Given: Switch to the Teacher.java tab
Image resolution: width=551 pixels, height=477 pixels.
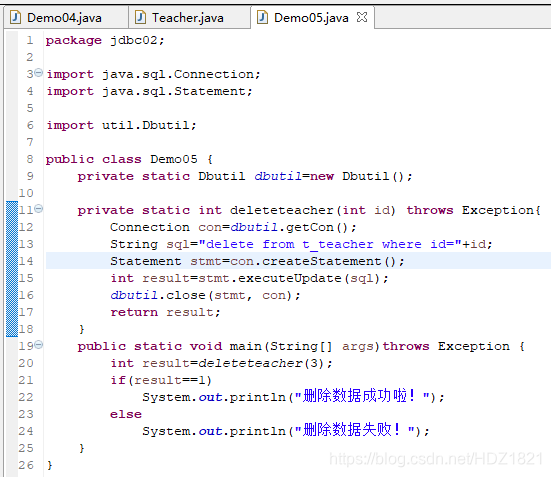Looking at the screenshot, I should coord(188,18).
